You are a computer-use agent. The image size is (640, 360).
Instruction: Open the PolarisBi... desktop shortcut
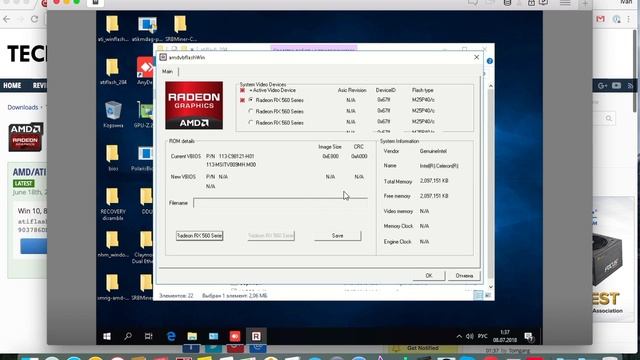(x=143, y=158)
